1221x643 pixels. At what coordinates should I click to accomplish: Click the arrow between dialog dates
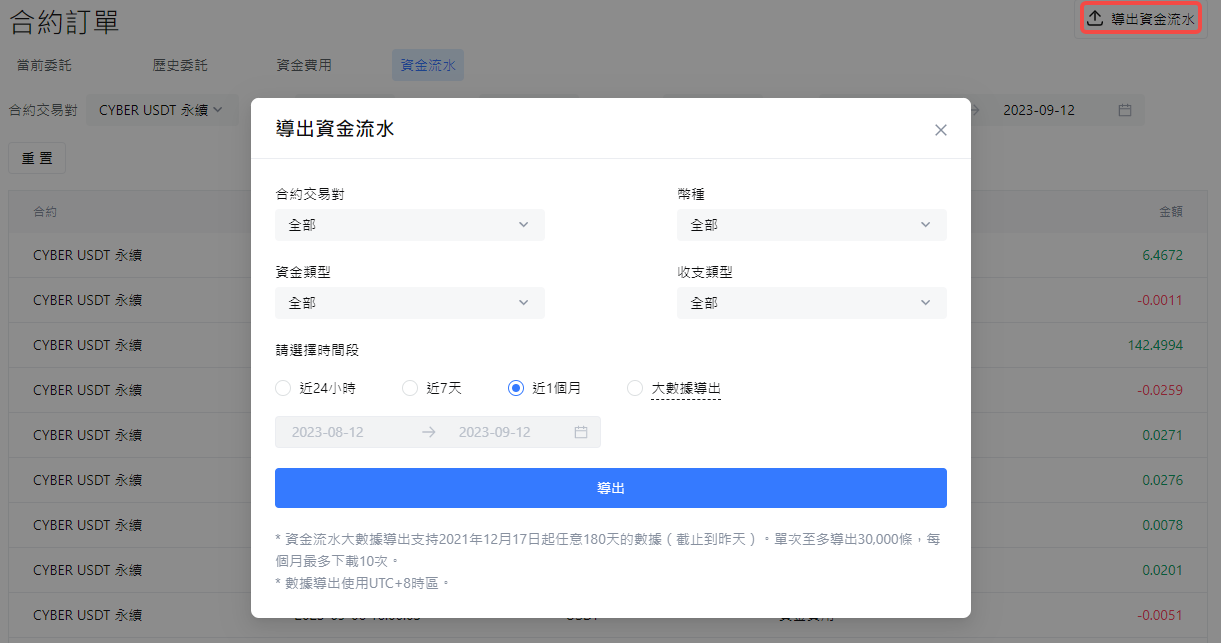tap(429, 432)
